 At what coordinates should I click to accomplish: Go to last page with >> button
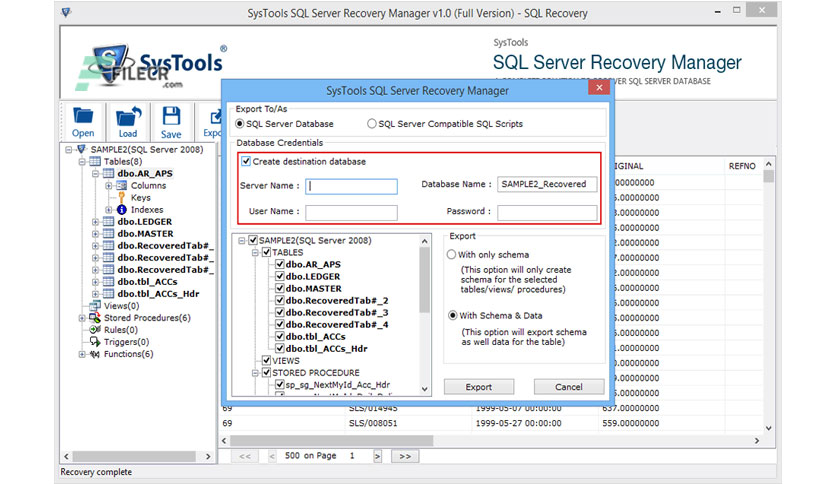tap(405, 456)
